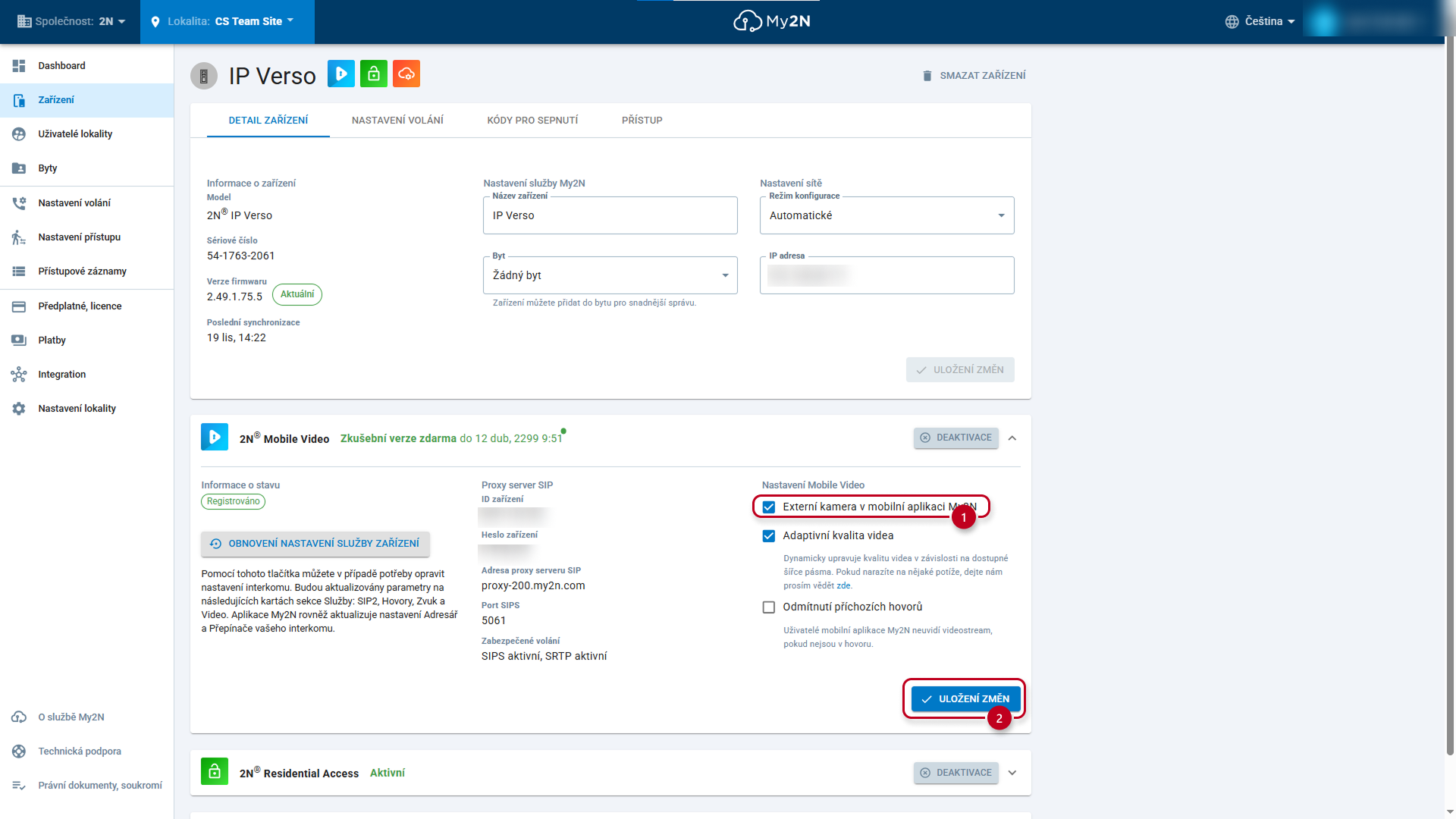Click the Technická podpora support icon
Screen dimensions: 1456x819
19,752
